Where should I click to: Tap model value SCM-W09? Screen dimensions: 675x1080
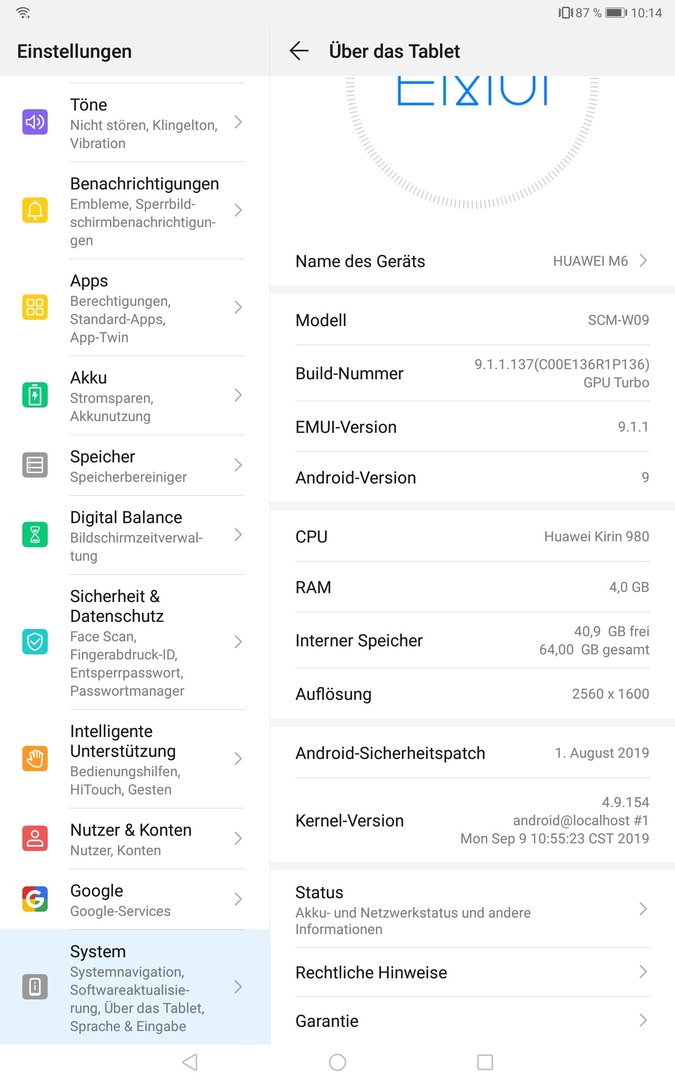coord(619,320)
